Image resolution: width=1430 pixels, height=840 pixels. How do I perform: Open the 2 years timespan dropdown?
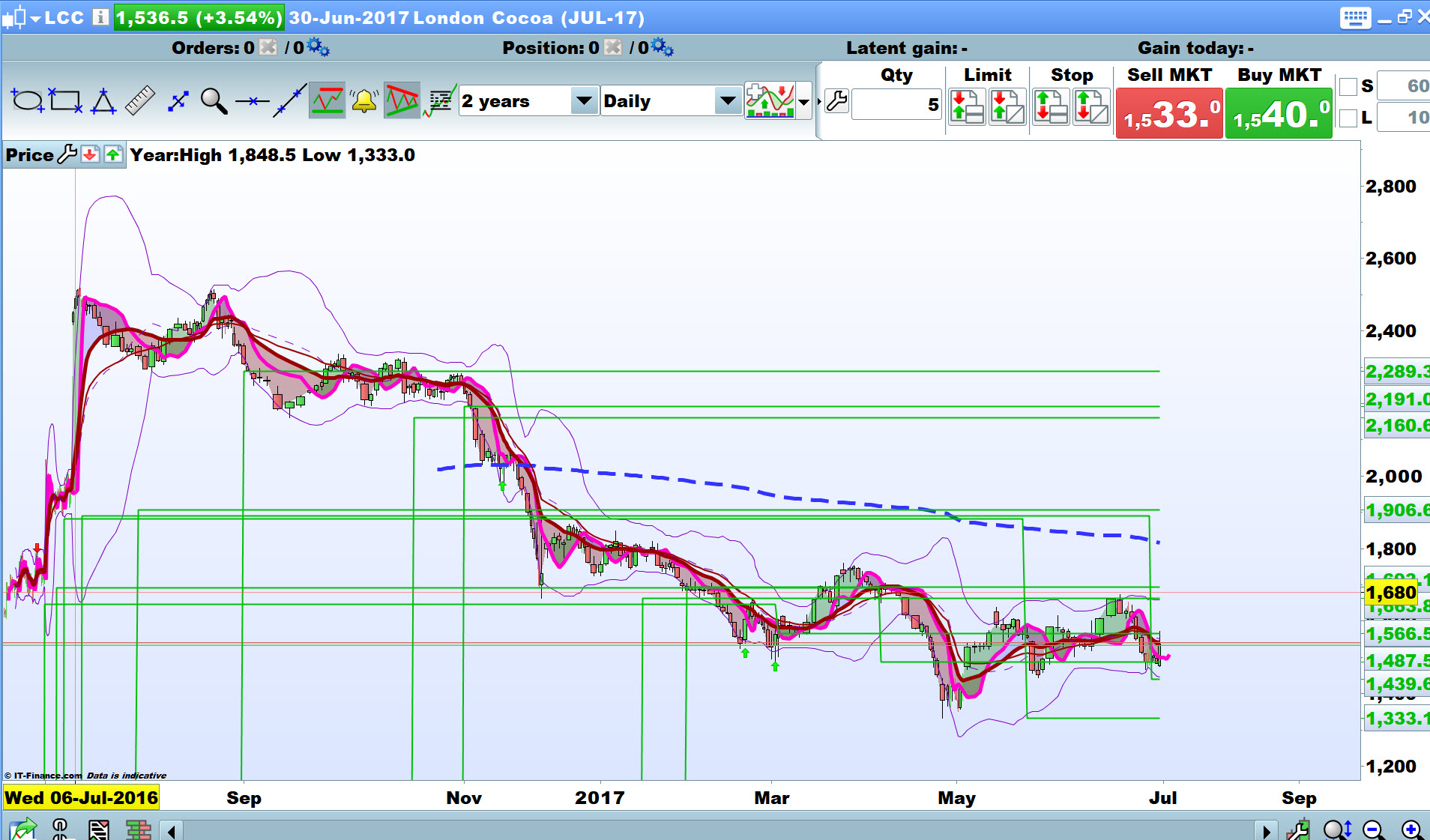(x=583, y=100)
